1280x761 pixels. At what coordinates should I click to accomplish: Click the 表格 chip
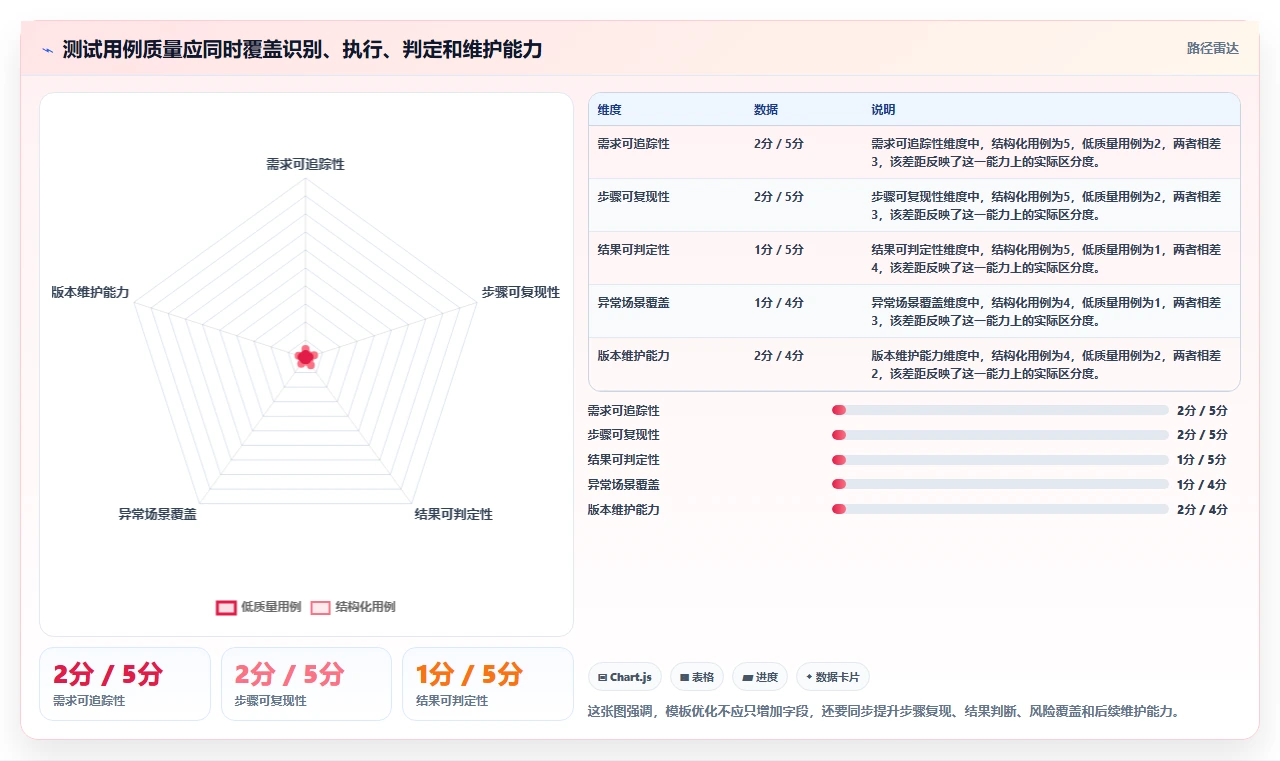tap(697, 677)
